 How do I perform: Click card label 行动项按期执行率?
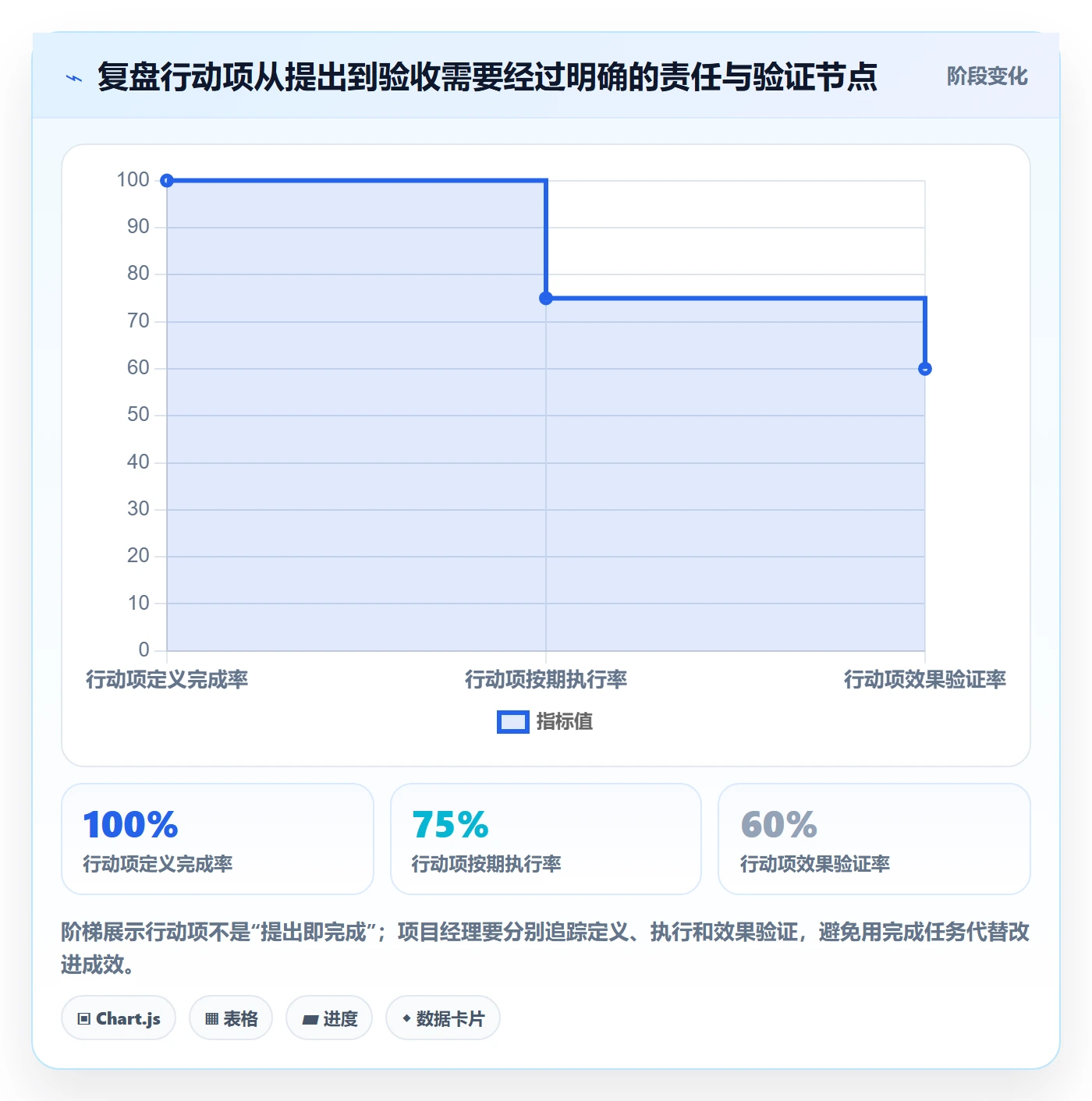(487, 864)
